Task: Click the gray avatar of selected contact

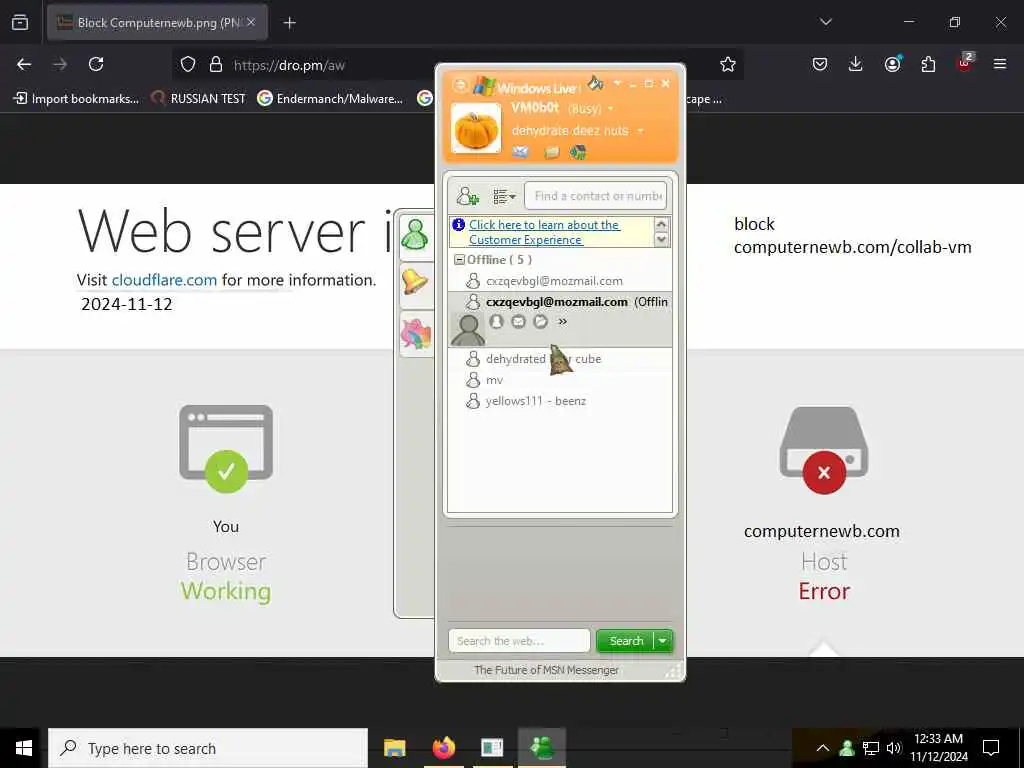Action: [468, 329]
